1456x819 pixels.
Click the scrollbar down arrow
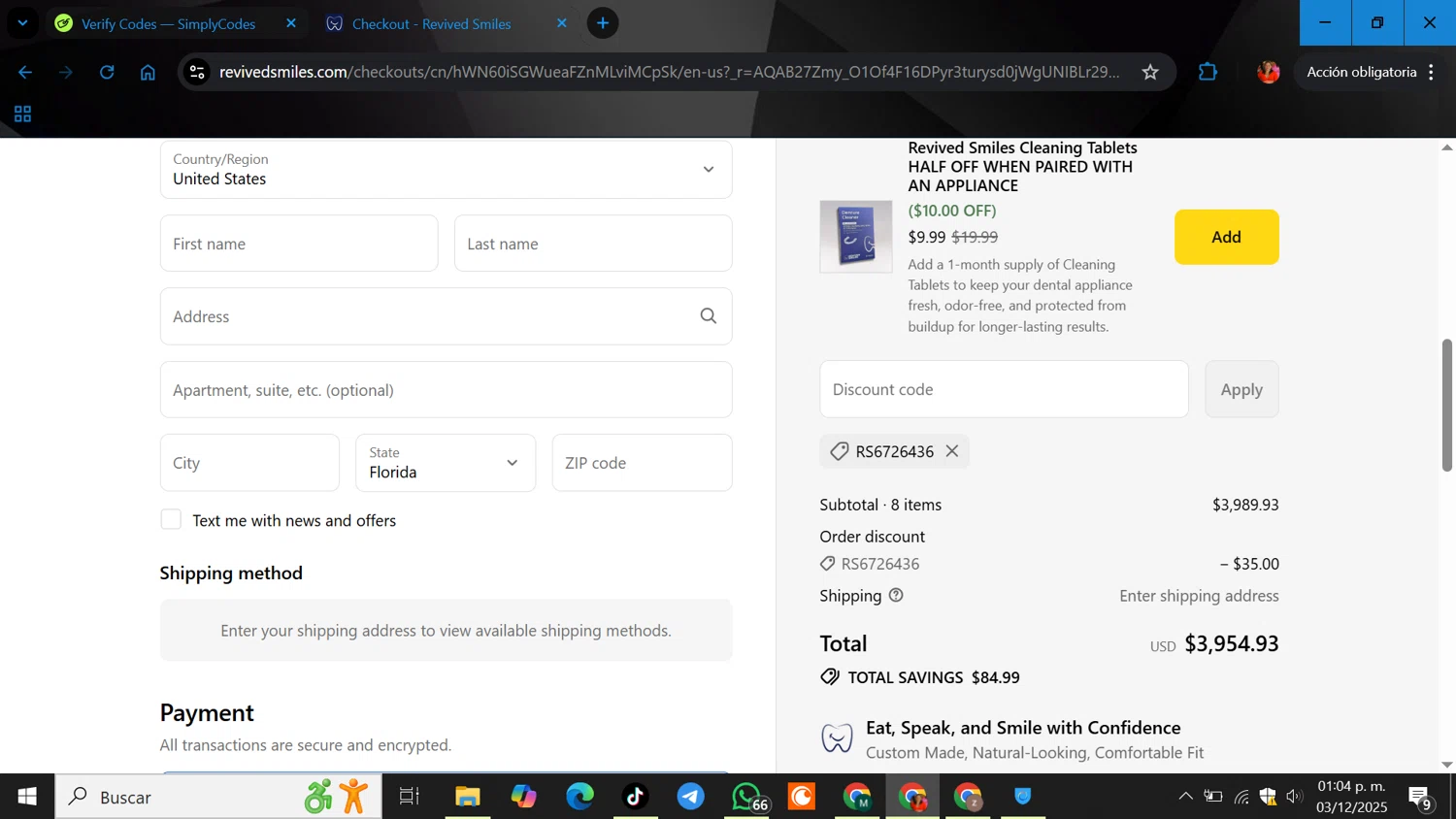point(1446,765)
